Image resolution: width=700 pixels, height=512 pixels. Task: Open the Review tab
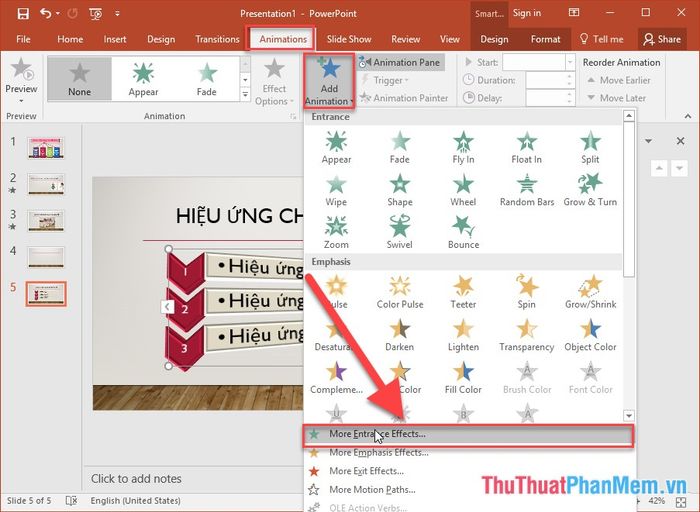point(405,39)
